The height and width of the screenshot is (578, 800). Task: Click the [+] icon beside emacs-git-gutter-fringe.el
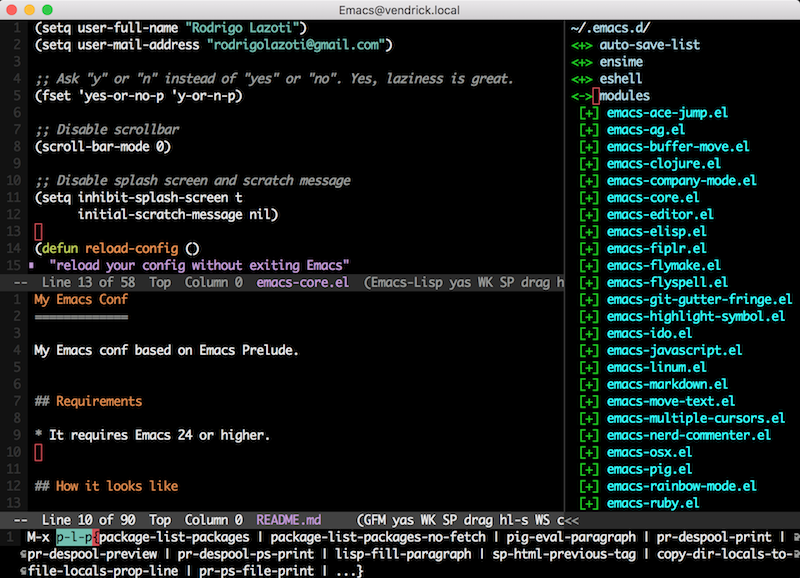pos(589,299)
